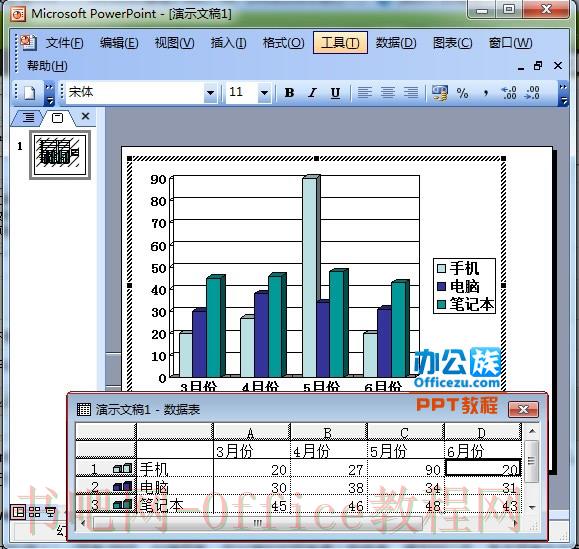
Task: Close the 数据表 datasheet window
Action: pos(523,409)
